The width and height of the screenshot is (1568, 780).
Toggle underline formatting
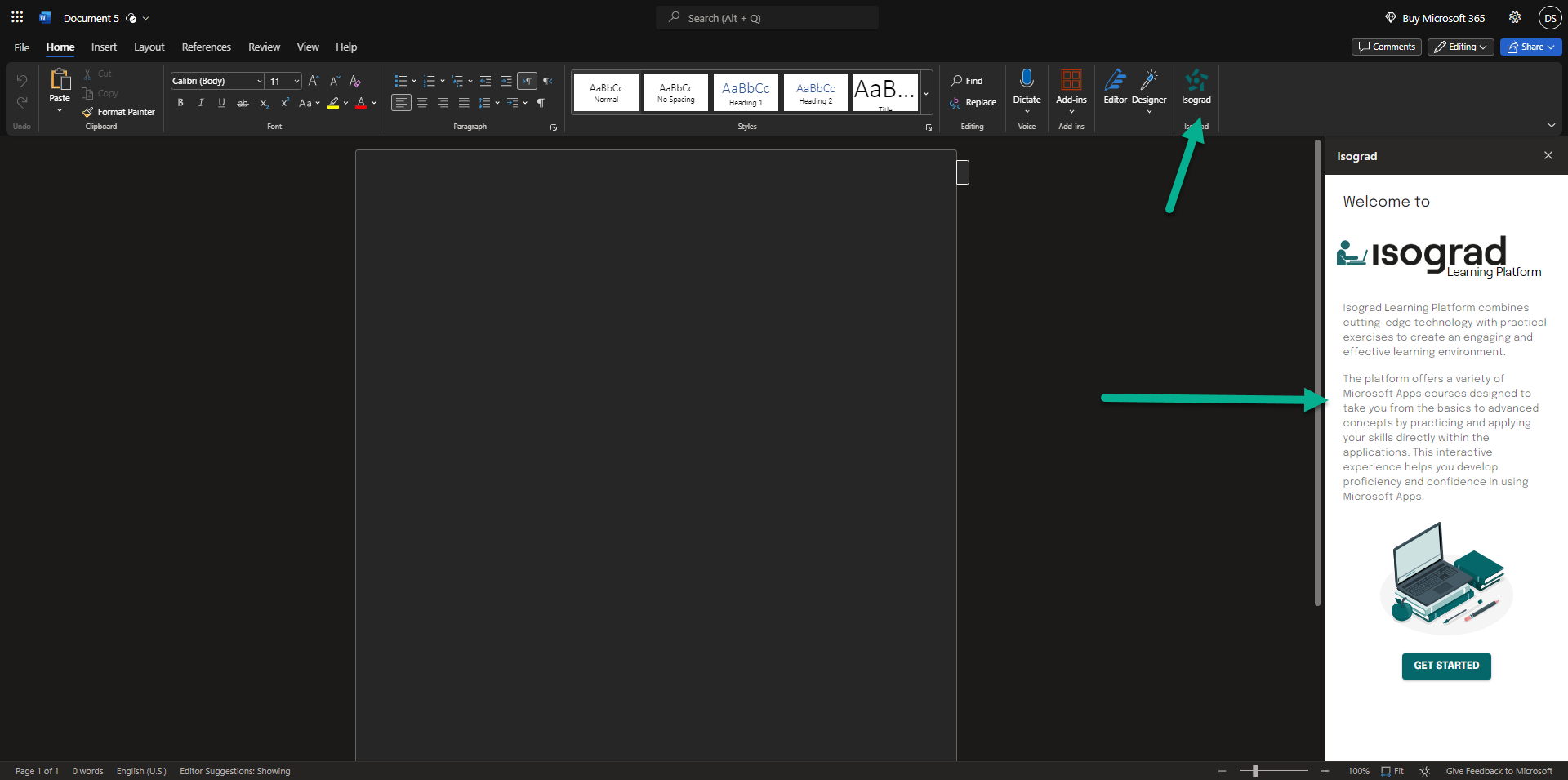click(221, 103)
